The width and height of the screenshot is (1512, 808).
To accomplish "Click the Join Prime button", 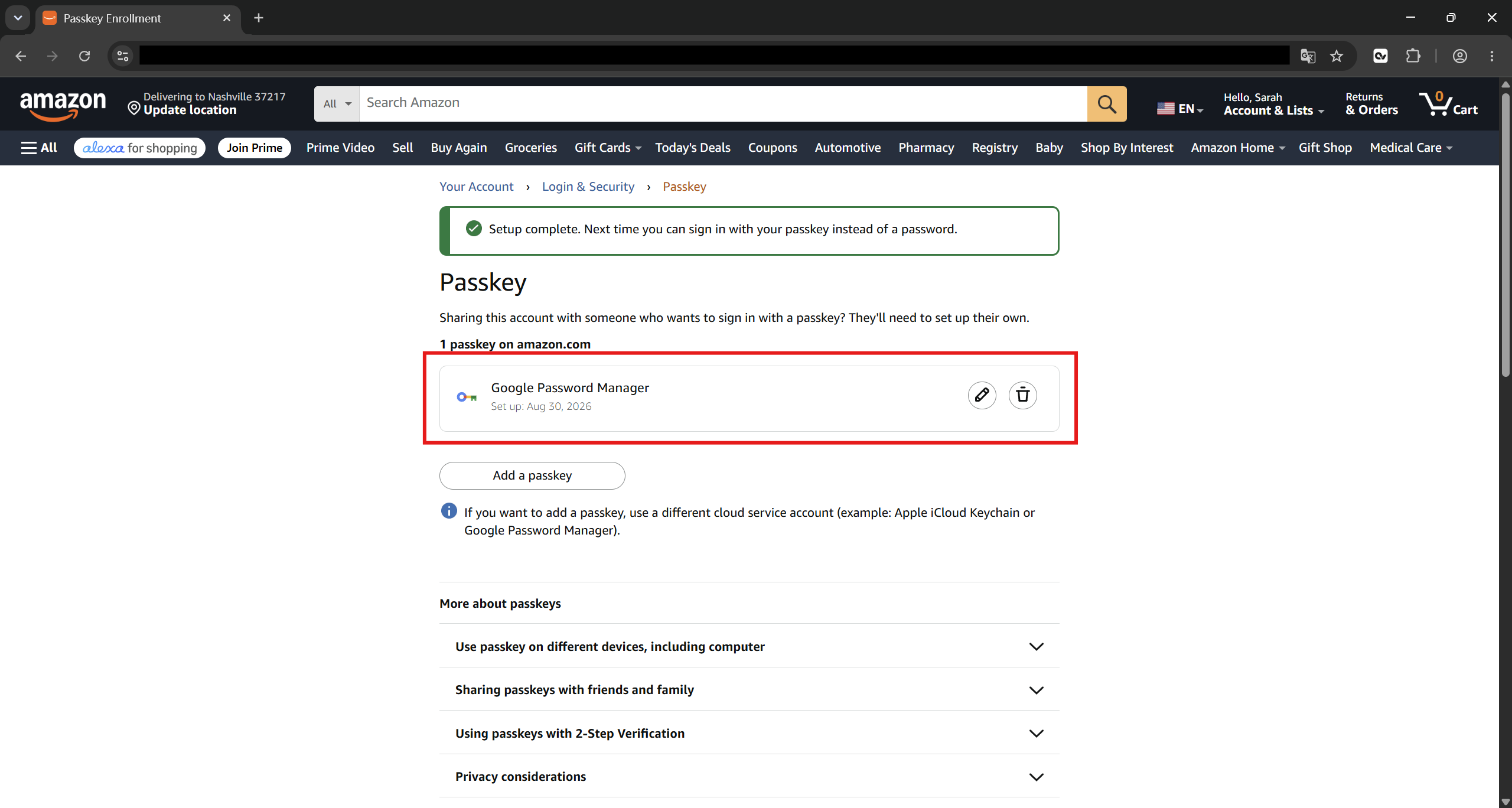I will pyautogui.click(x=255, y=148).
